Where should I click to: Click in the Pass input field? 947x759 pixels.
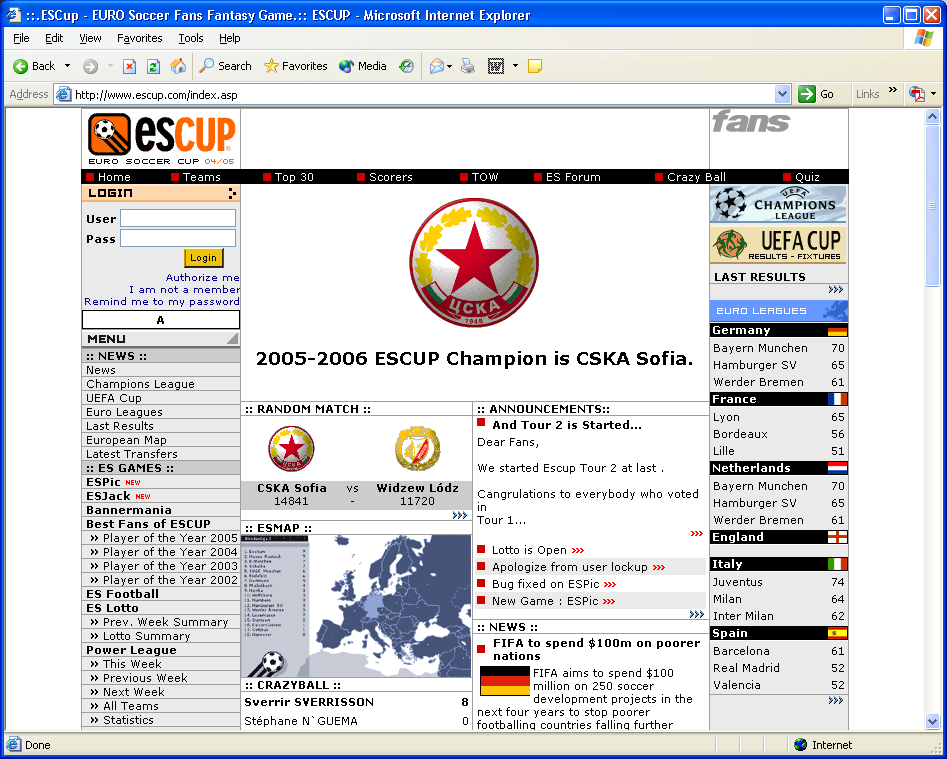[x=178, y=239]
